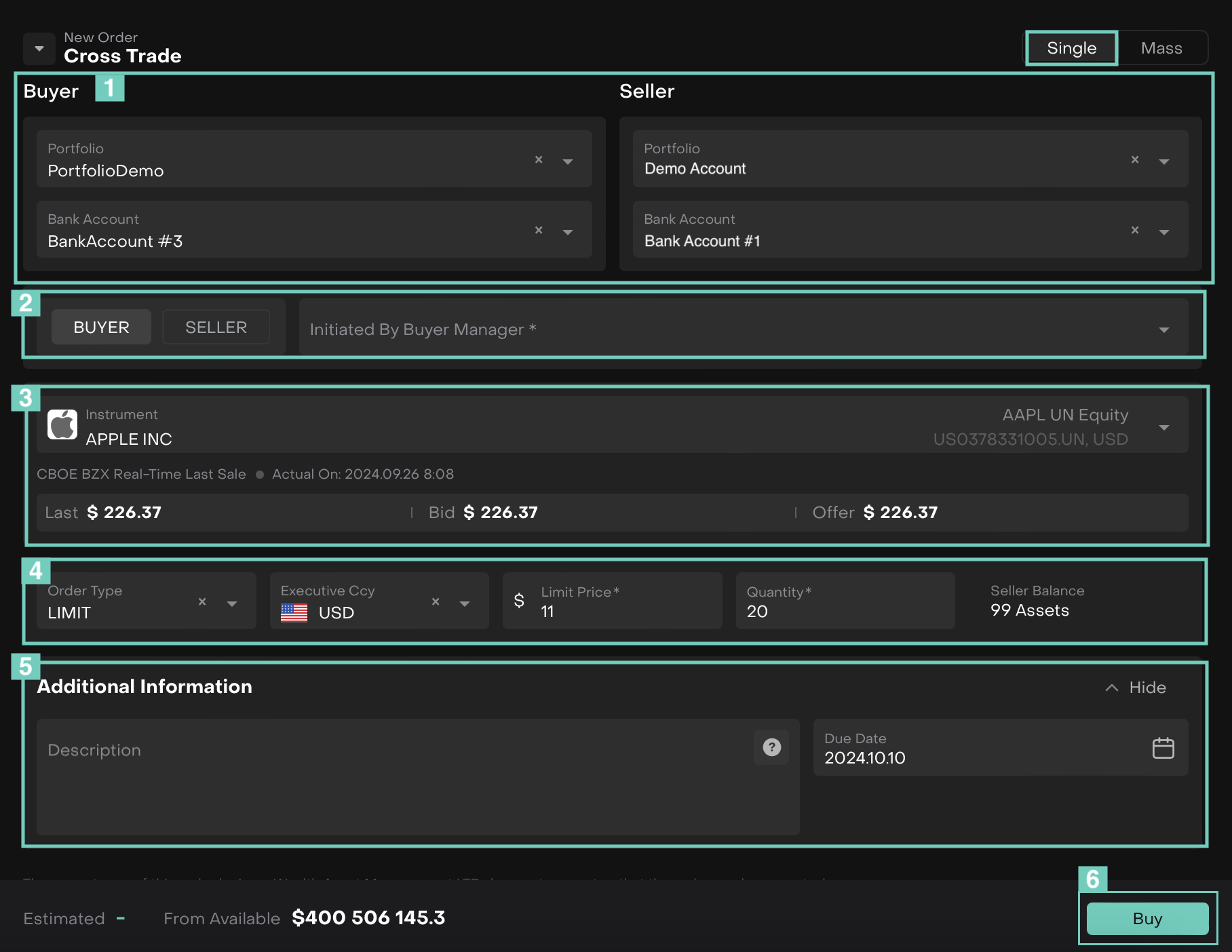The height and width of the screenshot is (952, 1232).
Task: Clear the Executive Ccy selection
Action: tap(436, 602)
